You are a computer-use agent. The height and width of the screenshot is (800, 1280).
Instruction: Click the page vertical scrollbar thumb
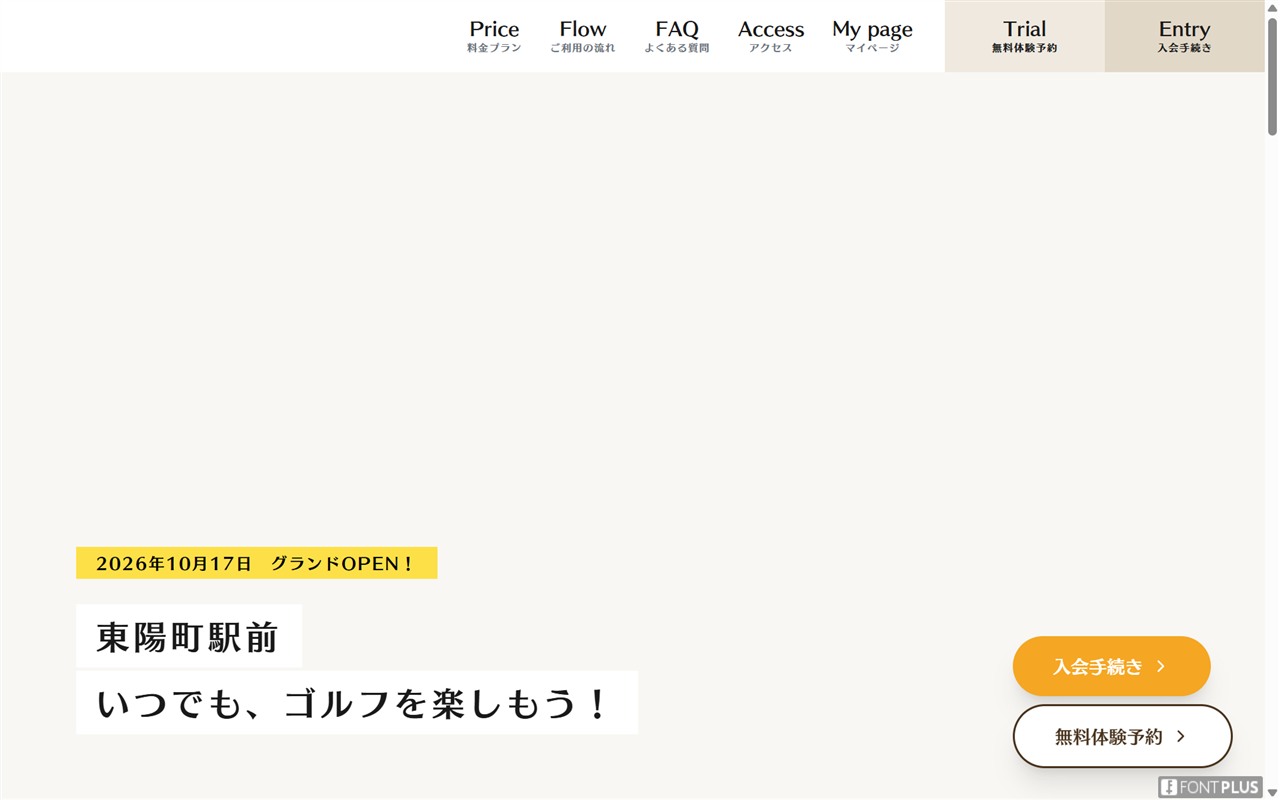pyautogui.click(x=1272, y=76)
